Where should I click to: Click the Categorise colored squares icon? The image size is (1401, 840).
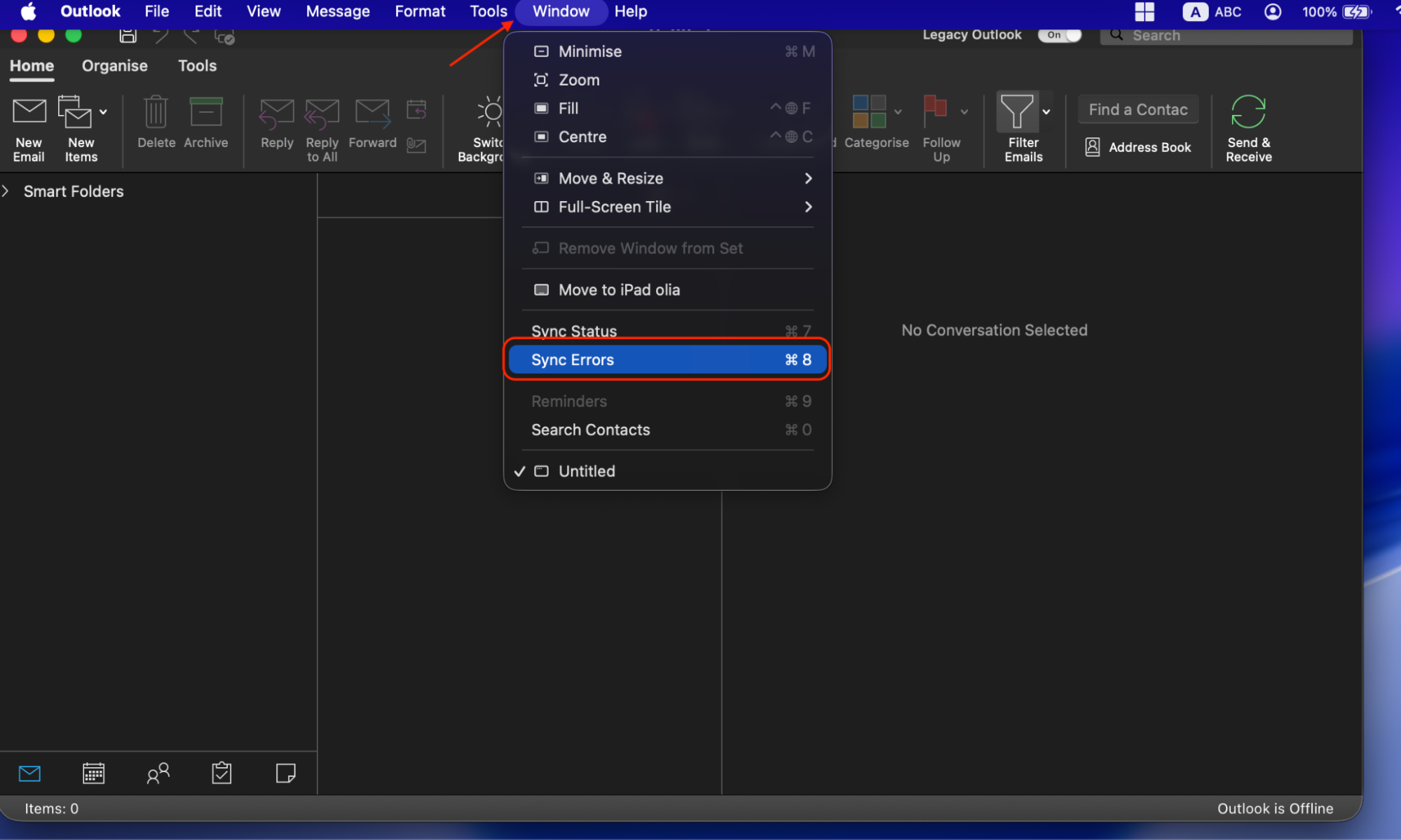pyautogui.click(x=869, y=111)
